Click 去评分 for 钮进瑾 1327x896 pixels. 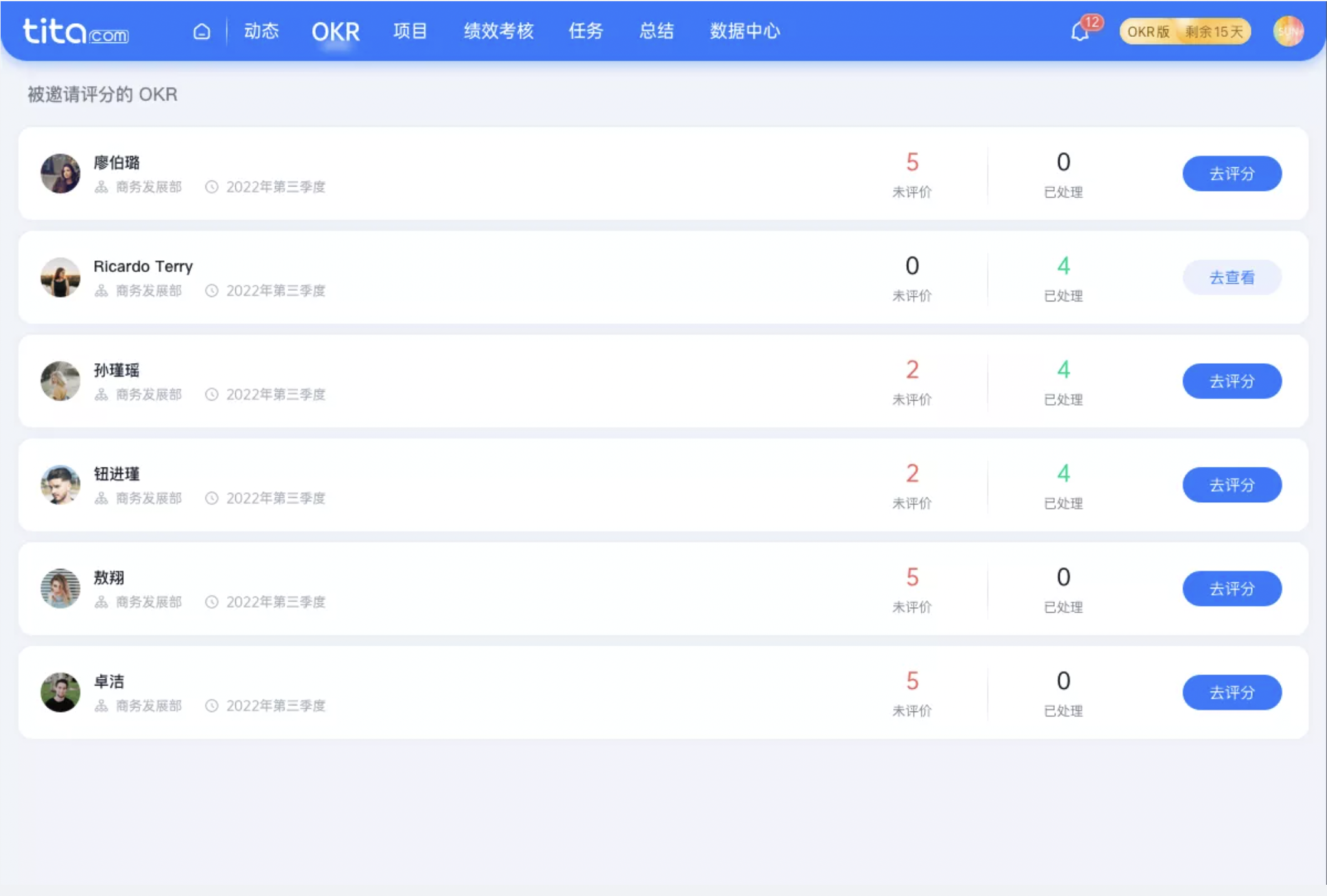click(1232, 485)
